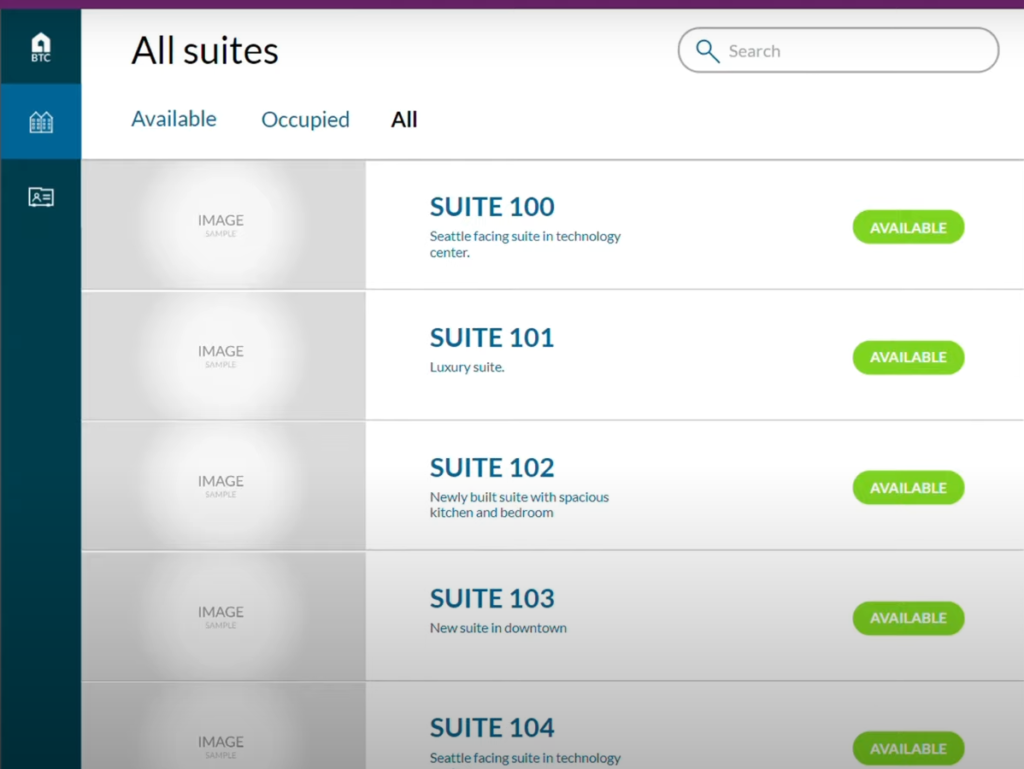Click the Available badge for Suite 104
The image size is (1024, 769).
click(x=908, y=748)
